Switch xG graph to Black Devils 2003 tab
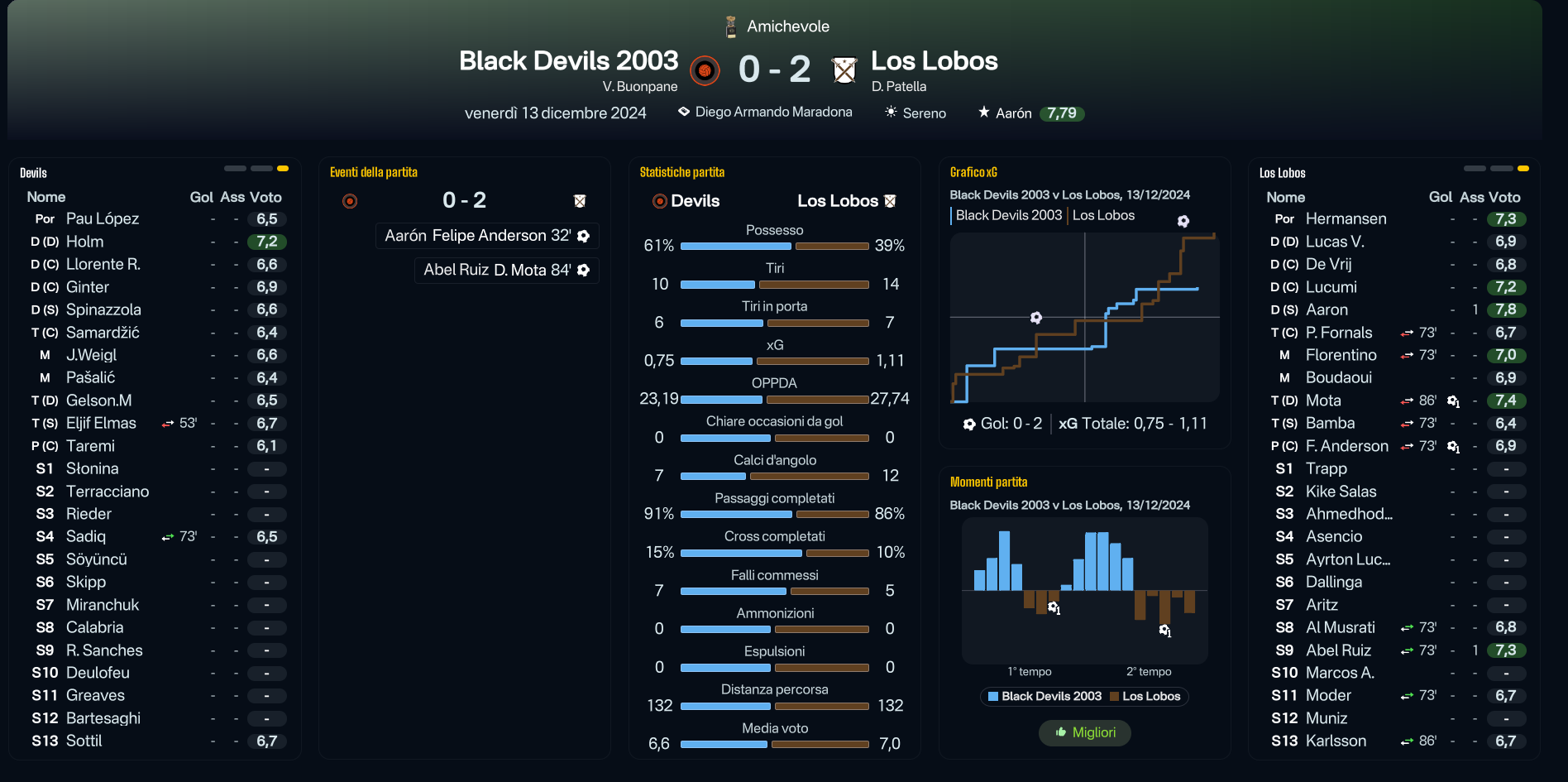Screen dimensions: 1568x782 tap(1008, 215)
